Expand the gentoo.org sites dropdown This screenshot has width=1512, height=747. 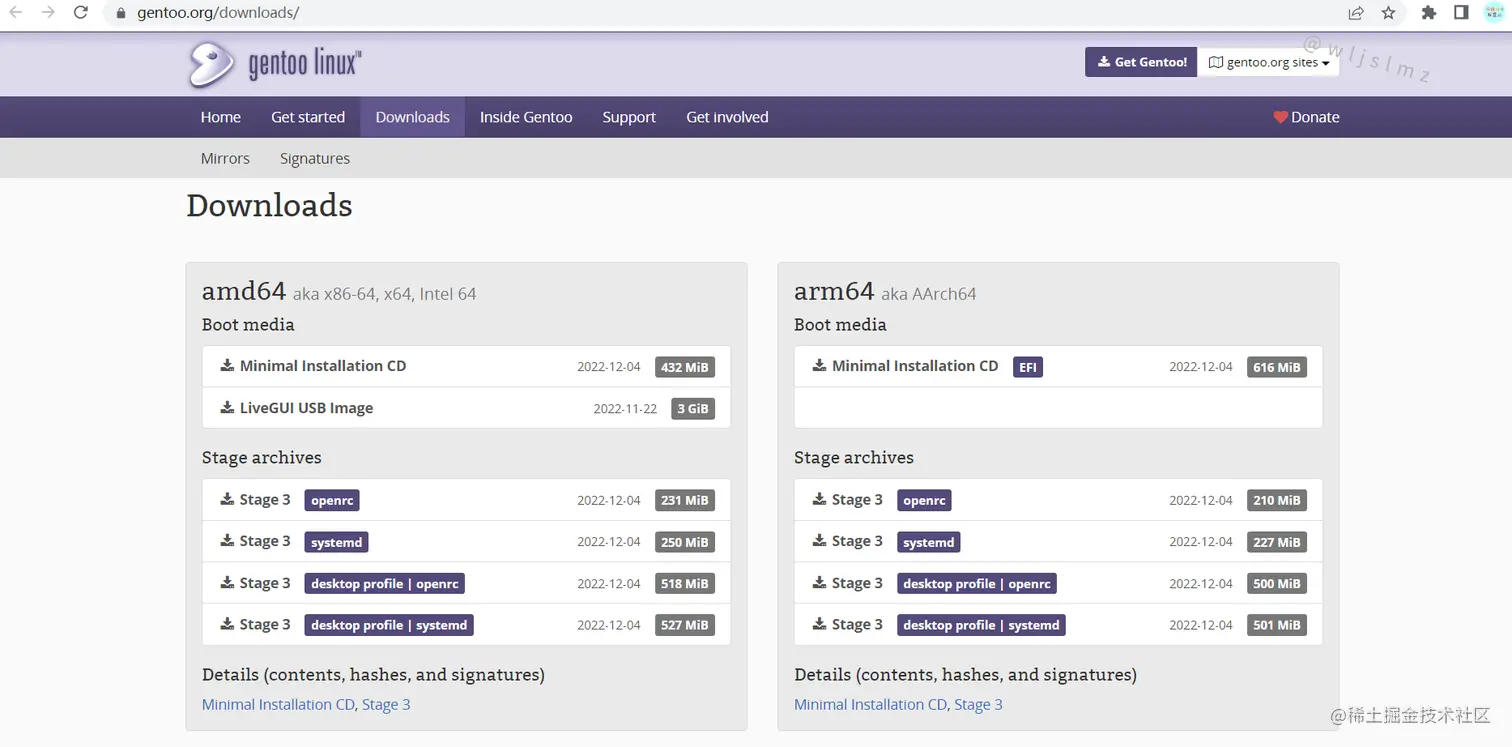tap(1269, 62)
